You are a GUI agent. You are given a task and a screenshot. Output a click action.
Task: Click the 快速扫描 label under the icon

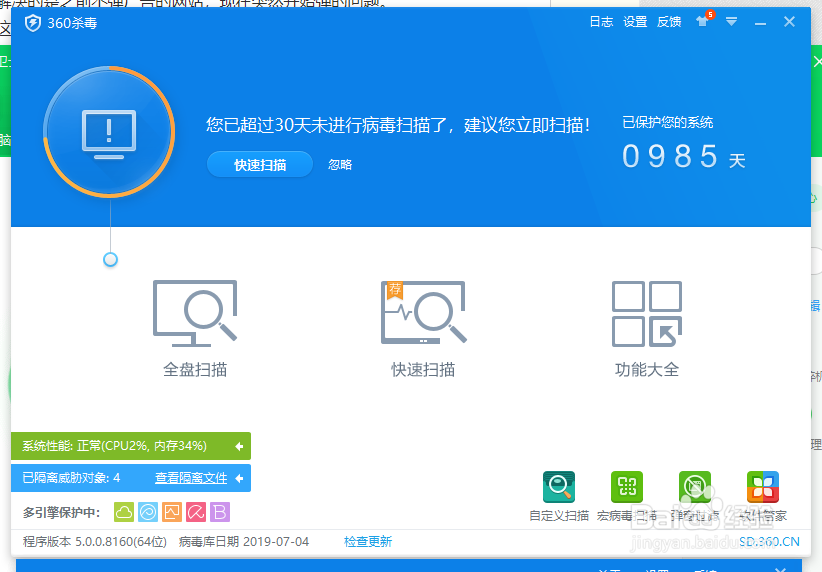(x=423, y=370)
